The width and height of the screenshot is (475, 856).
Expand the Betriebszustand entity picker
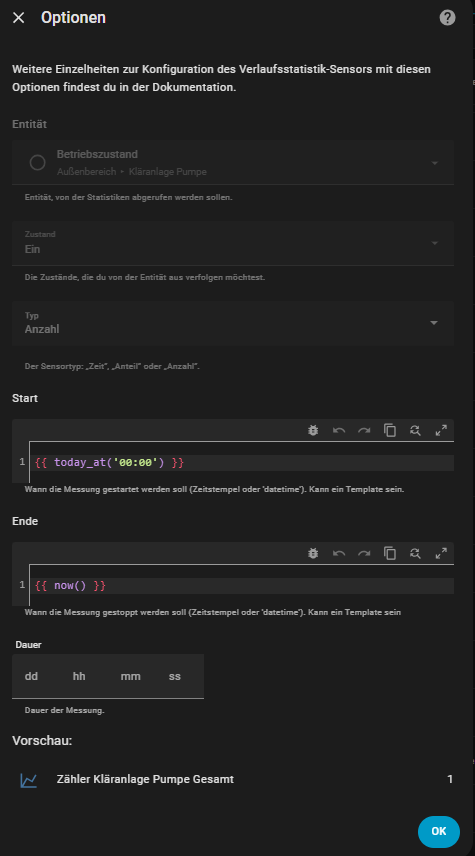pyautogui.click(x=233, y=162)
